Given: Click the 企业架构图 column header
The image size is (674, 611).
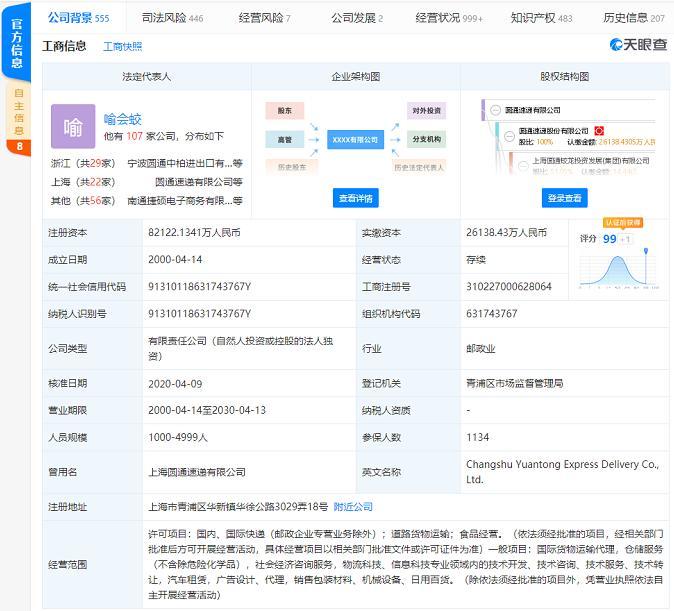Looking at the screenshot, I should pyautogui.click(x=355, y=77).
